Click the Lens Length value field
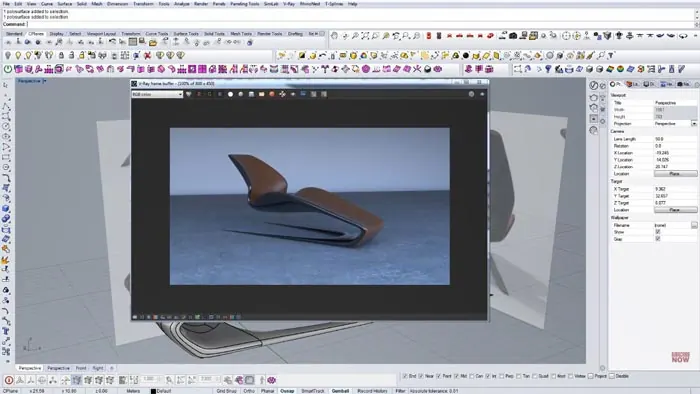This screenshot has width=700, height=394. coord(675,139)
